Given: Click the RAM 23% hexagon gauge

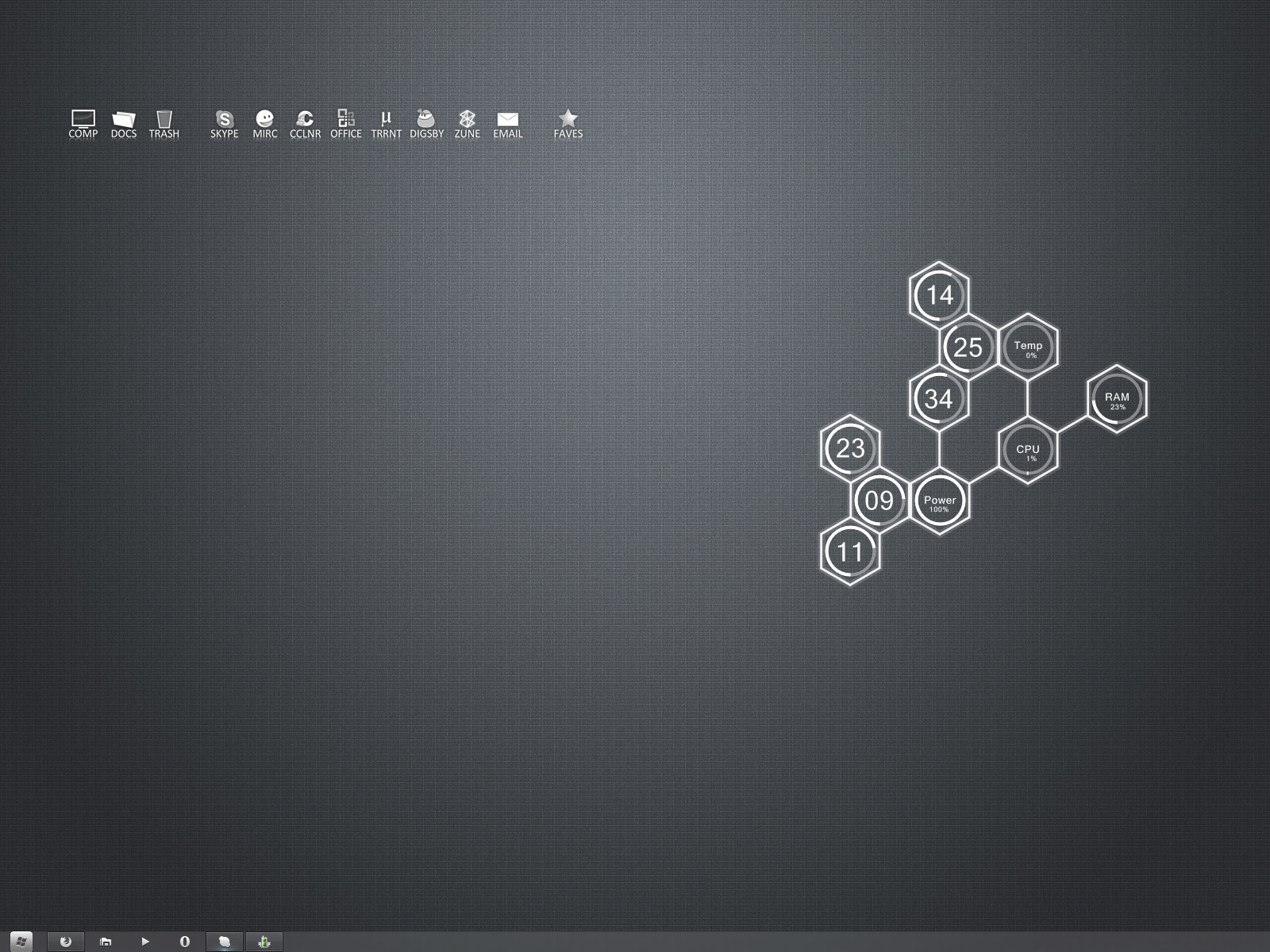Looking at the screenshot, I should 1117,399.
